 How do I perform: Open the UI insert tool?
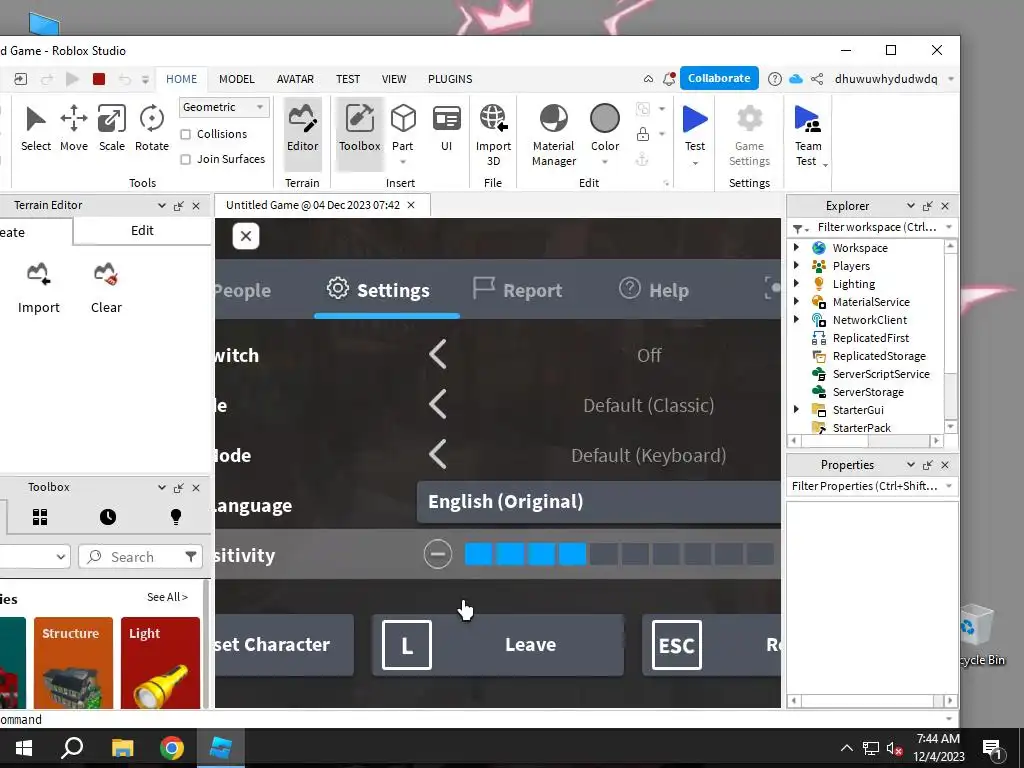(447, 129)
